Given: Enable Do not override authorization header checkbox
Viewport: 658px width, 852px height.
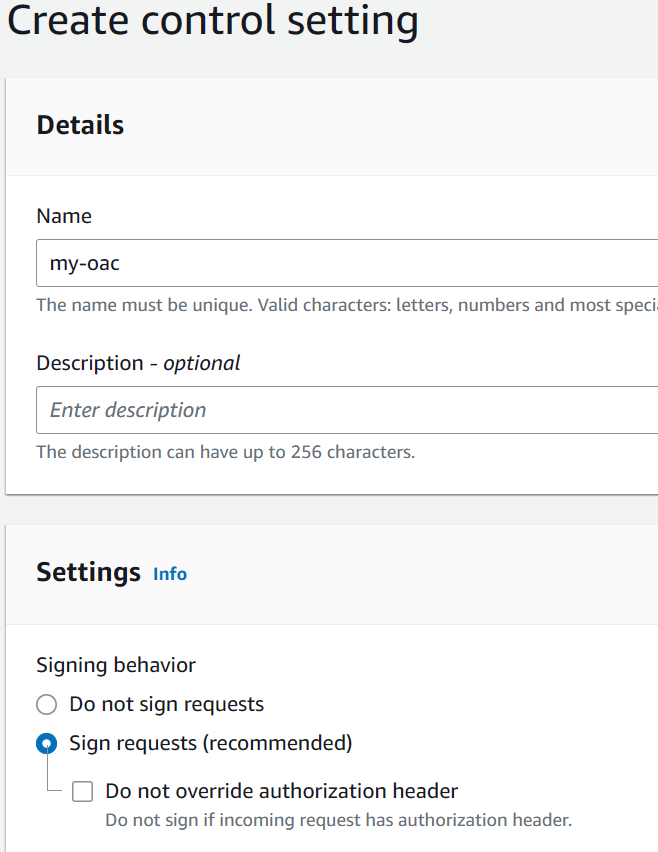Looking at the screenshot, I should (x=83, y=792).
